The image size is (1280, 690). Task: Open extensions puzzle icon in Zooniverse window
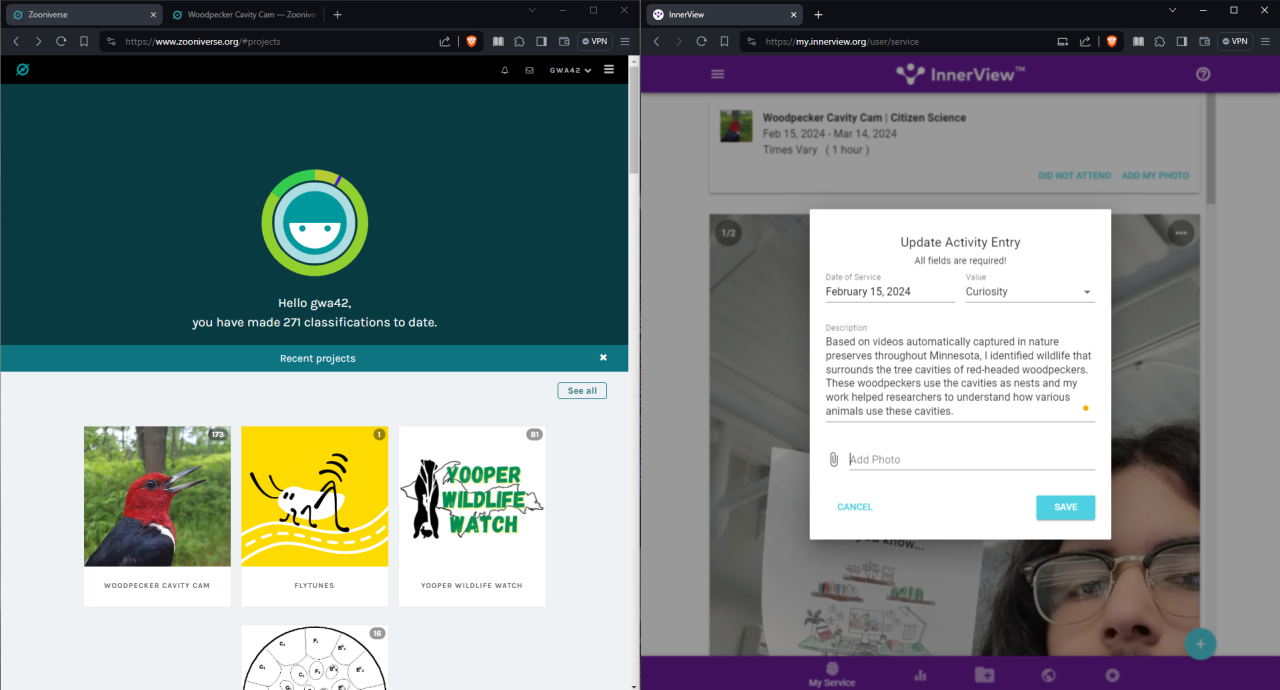(x=519, y=41)
